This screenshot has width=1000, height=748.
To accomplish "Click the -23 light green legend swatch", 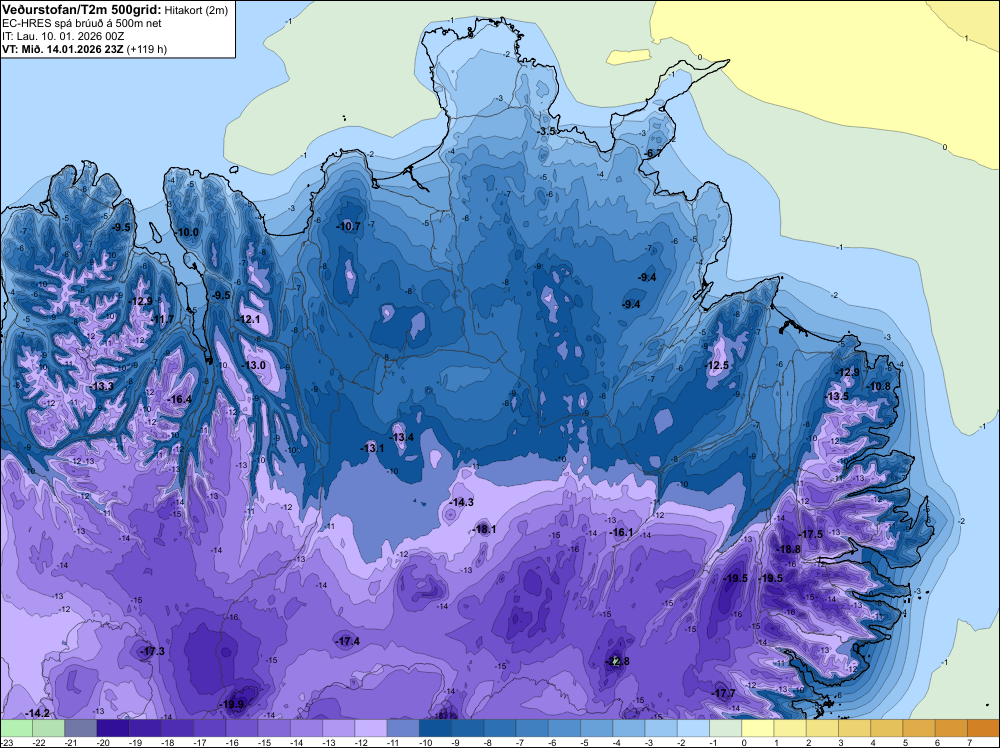I will pyautogui.click(x=16, y=728).
